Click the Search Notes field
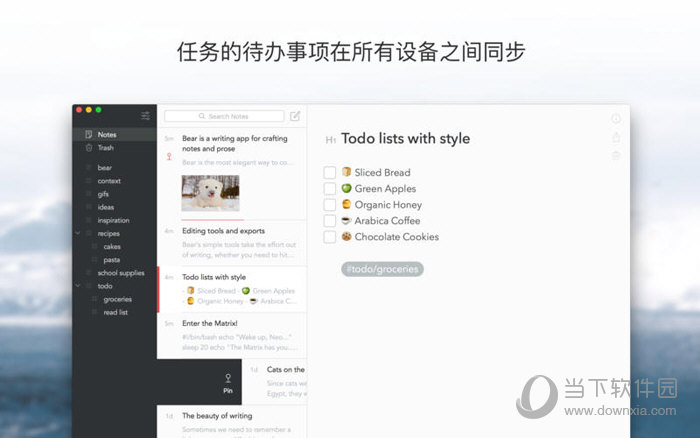Viewport: 700px width, 438px height. [x=224, y=116]
